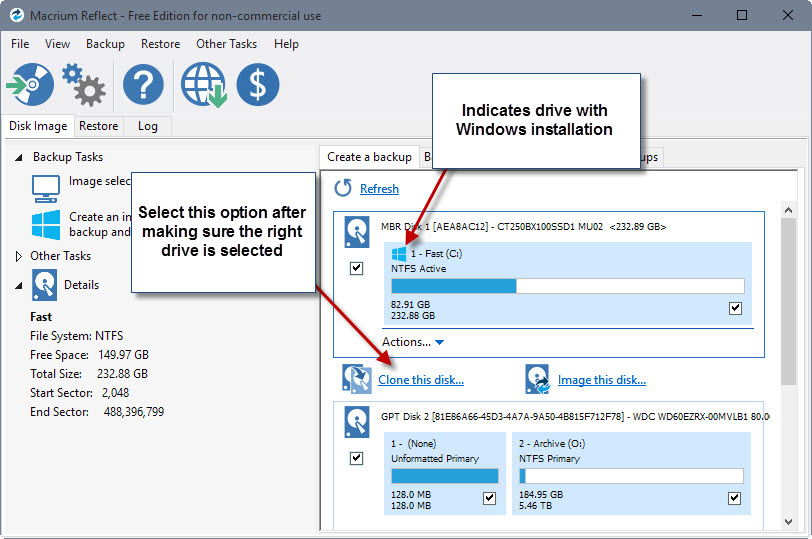Click the monitor icon beside Image selected
Screen dimensions: 812x539
[x=46, y=189]
